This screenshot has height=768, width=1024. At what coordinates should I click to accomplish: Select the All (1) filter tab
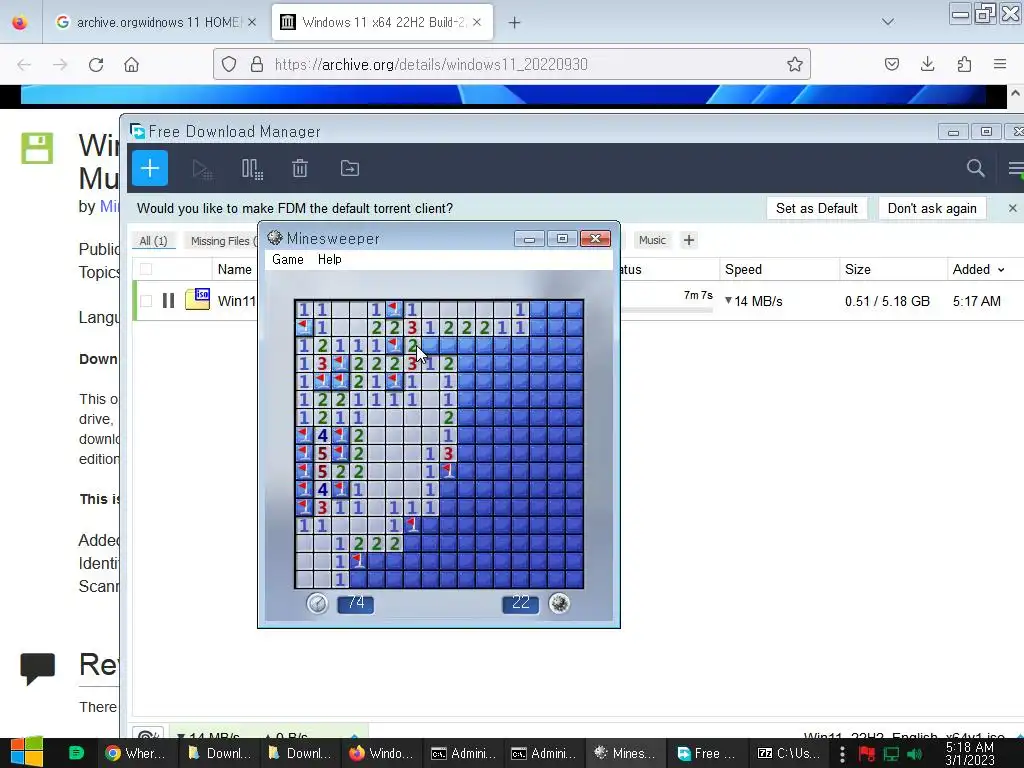tap(153, 241)
